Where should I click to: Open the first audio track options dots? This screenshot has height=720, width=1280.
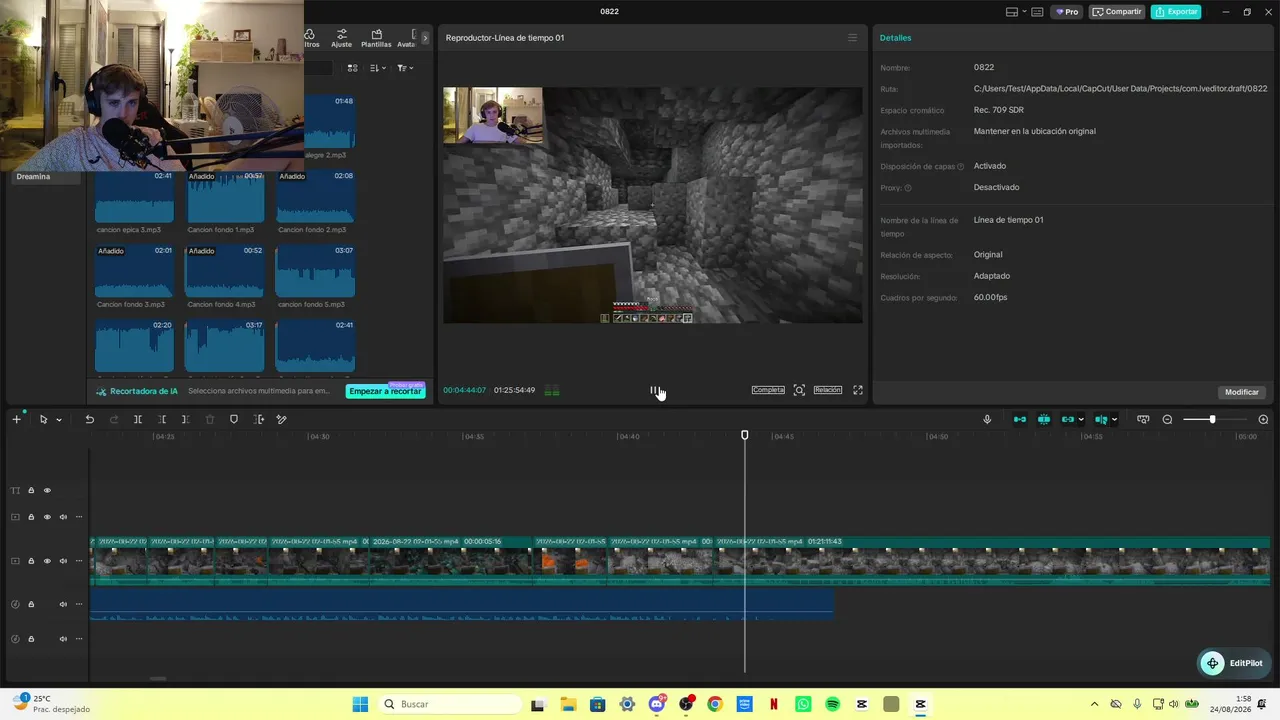coord(79,604)
